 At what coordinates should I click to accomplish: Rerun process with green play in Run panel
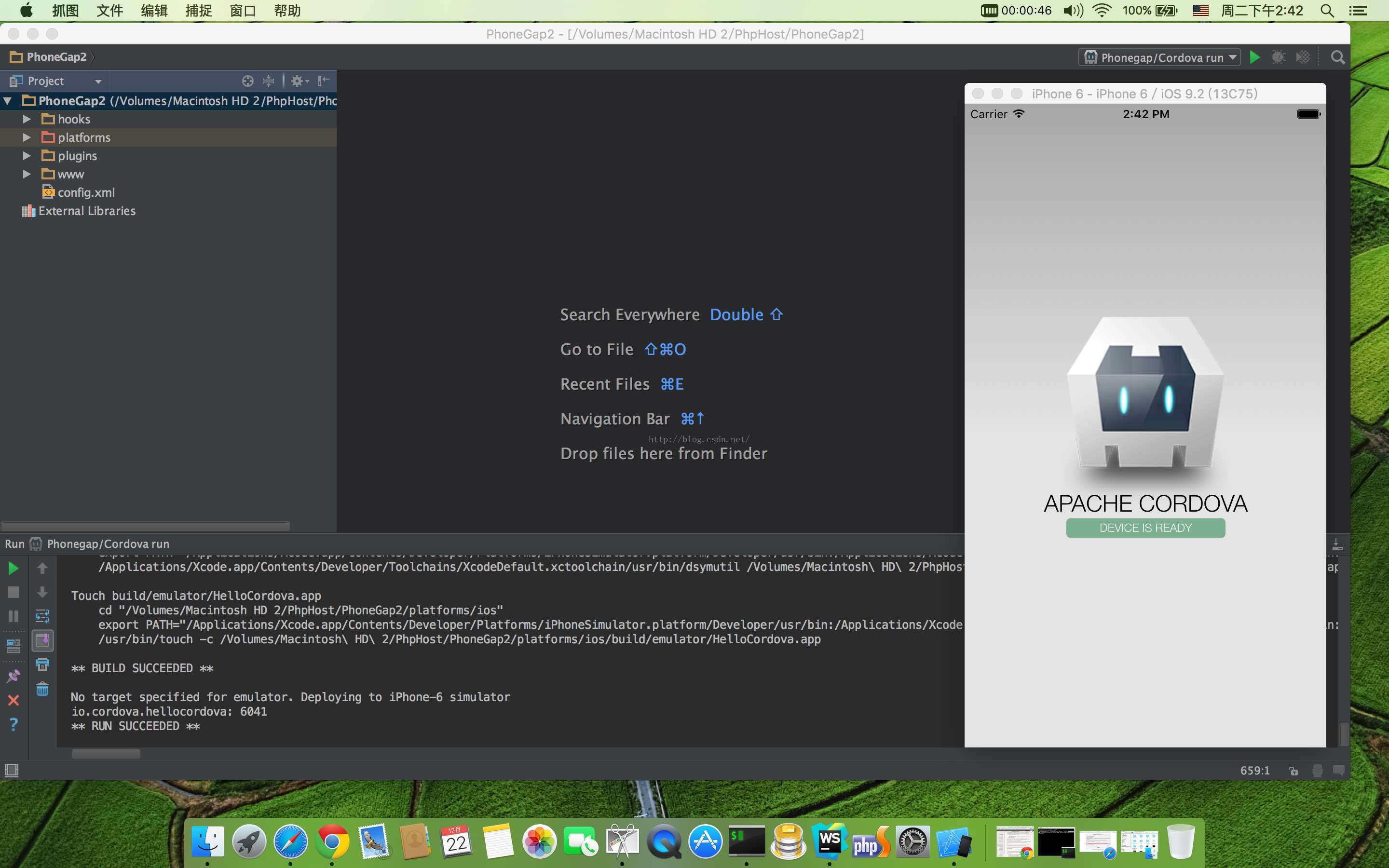[x=13, y=569]
